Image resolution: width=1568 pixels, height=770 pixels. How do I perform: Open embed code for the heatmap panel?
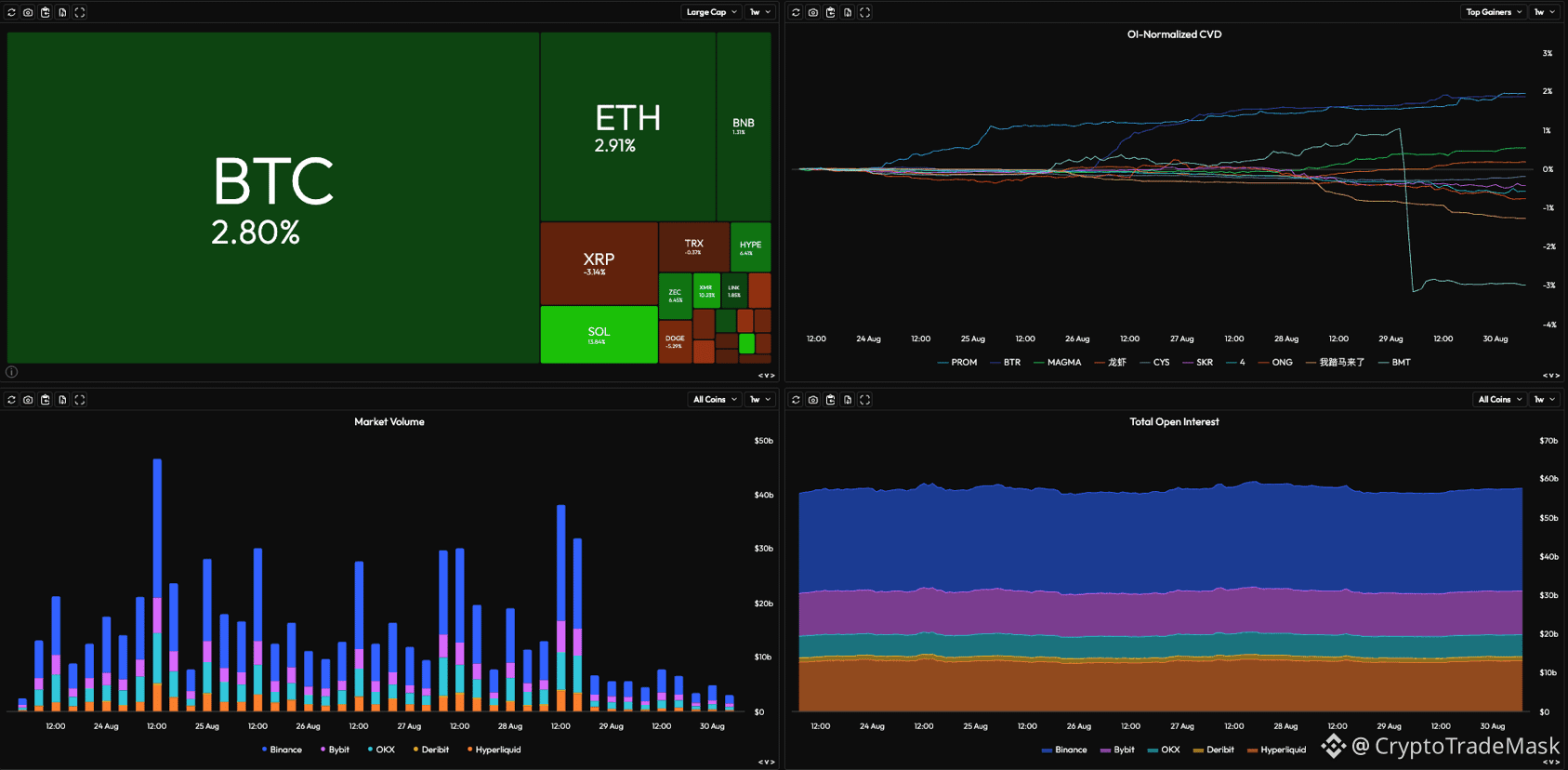[x=766, y=376]
